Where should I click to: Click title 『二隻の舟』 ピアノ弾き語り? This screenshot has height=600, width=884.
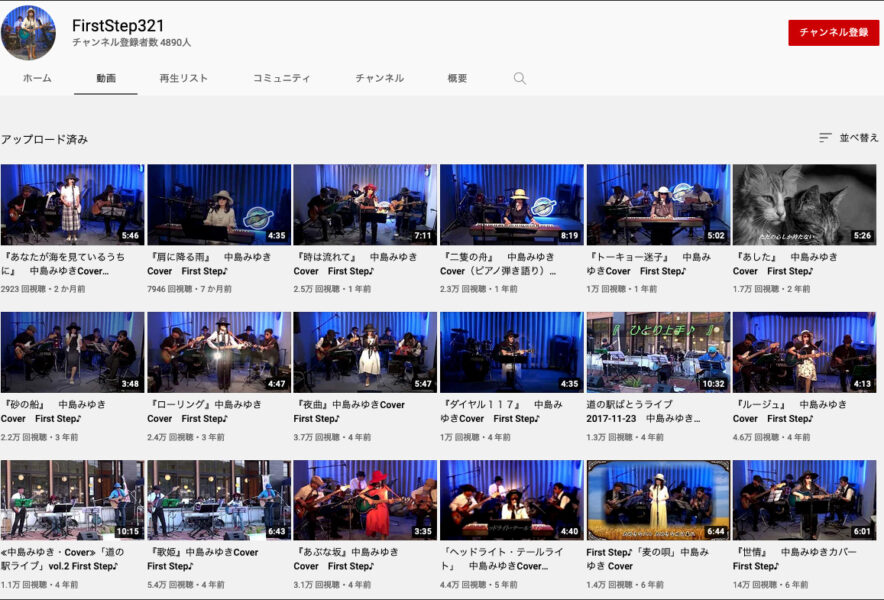tap(498, 263)
